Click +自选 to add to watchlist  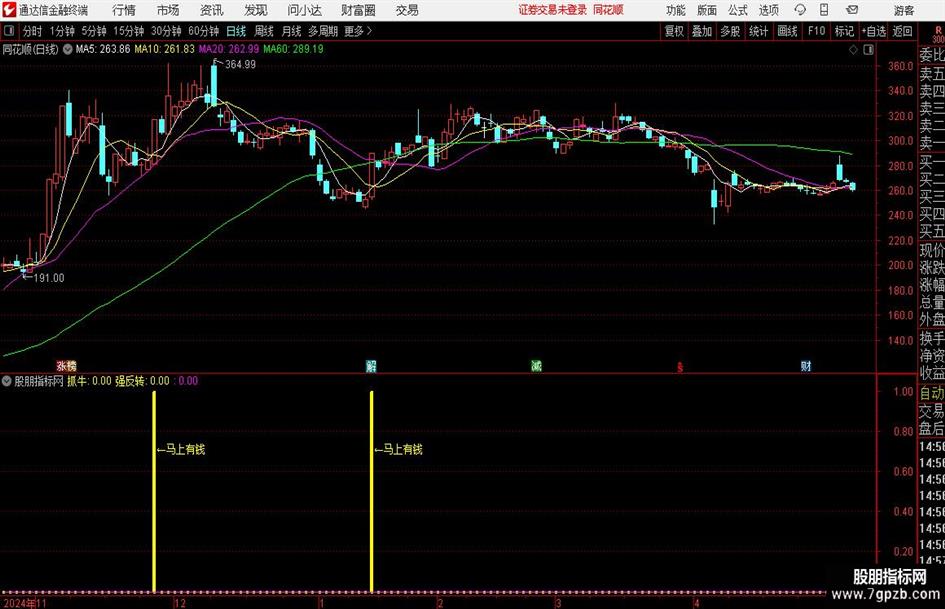874,31
